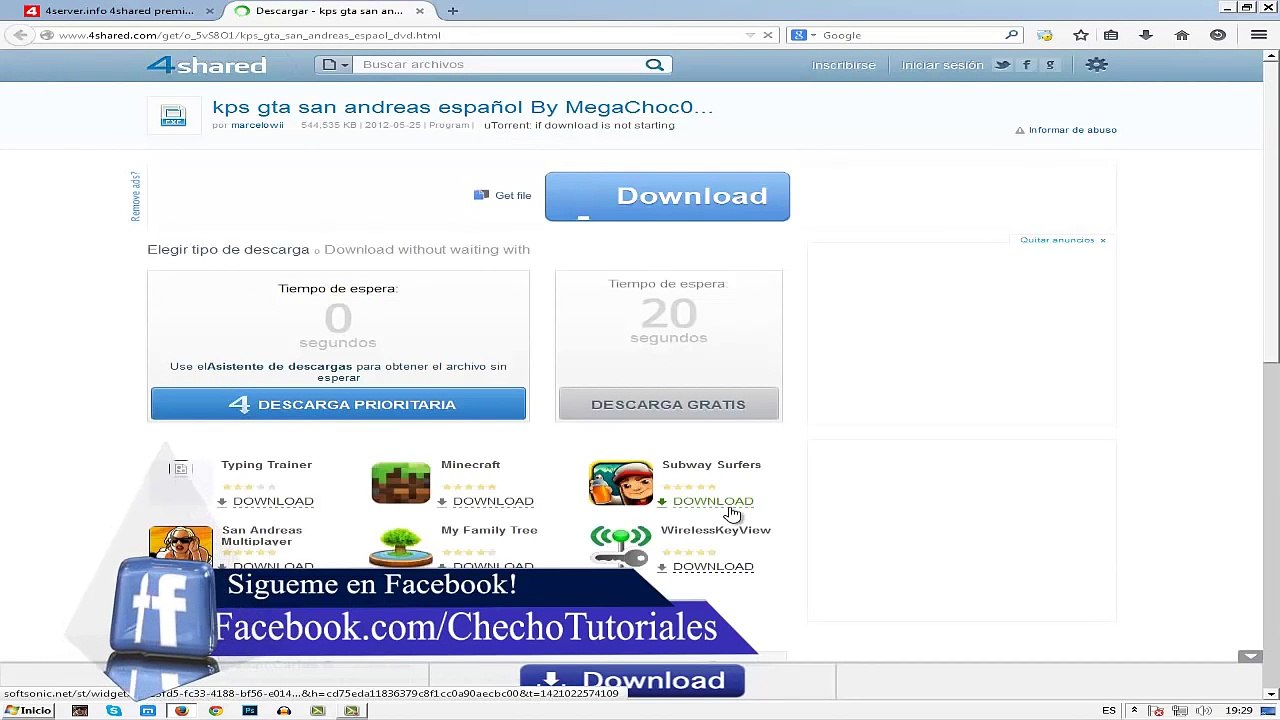Open the browser downloads arrow
Screen dimensions: 1280x720
(1146, 35)
